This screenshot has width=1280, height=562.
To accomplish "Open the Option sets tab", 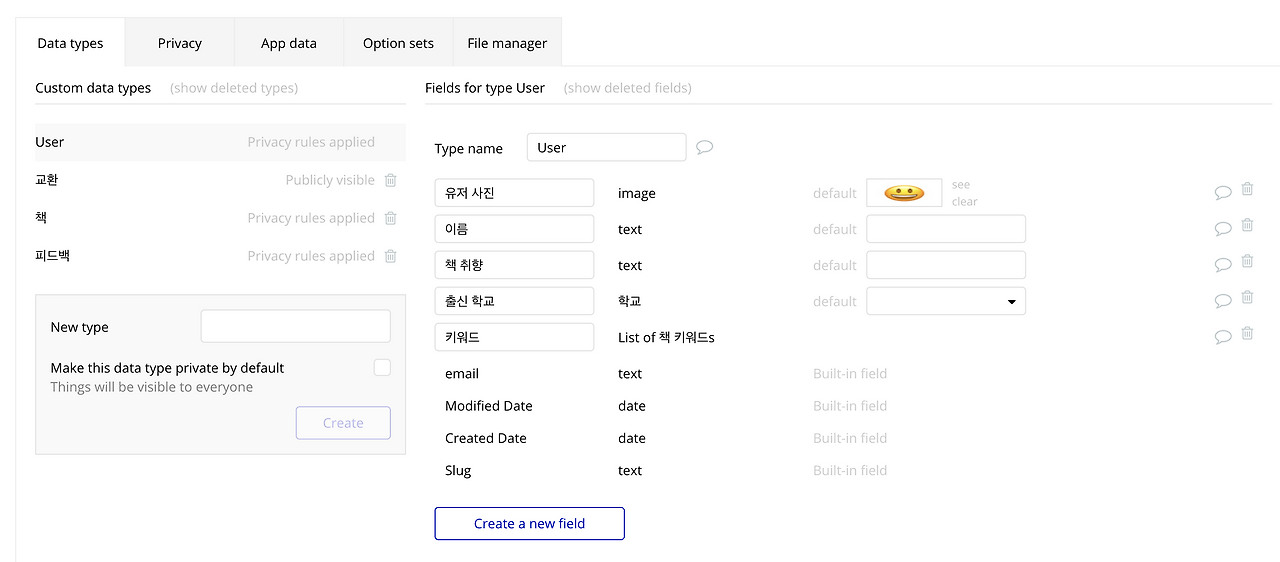I will coord(398,43).
